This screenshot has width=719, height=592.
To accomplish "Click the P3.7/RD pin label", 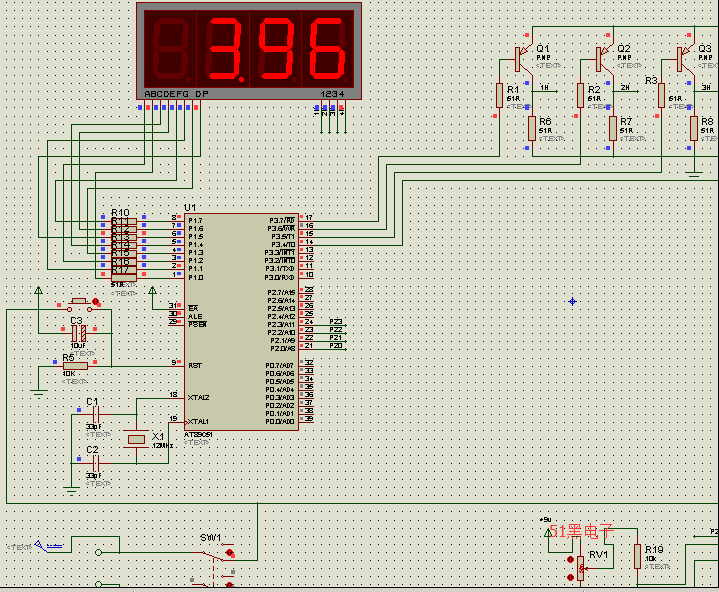I will pyautogui.click(x=282, y=221).
